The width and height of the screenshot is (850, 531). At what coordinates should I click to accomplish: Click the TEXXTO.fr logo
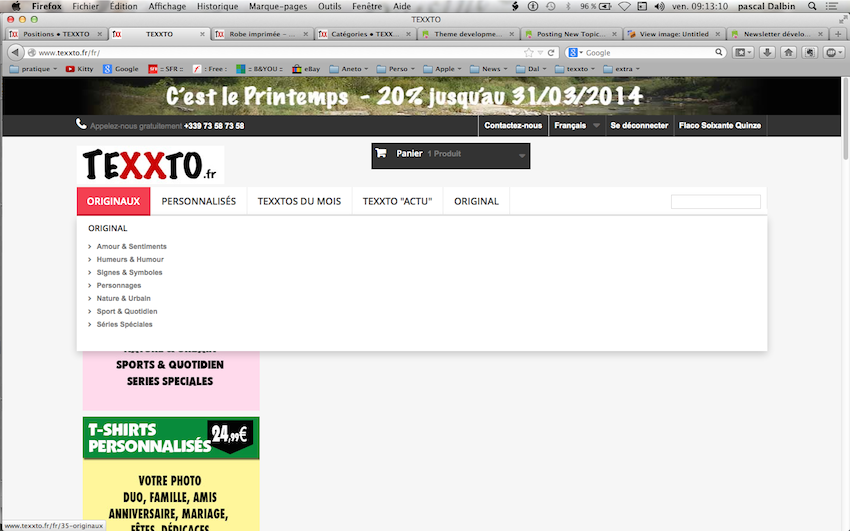click(x=150, y=165)
